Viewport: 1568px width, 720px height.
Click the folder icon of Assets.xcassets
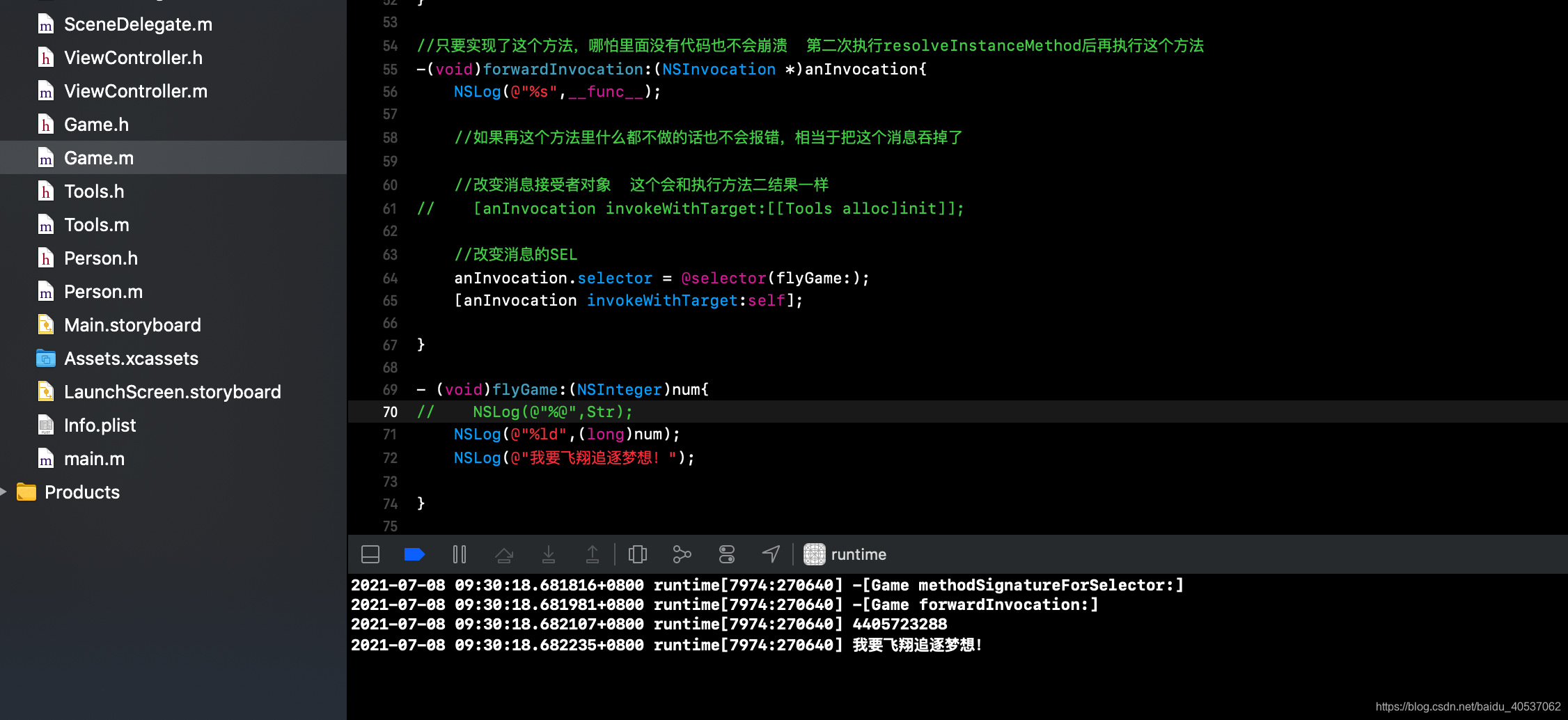(x=46, y=359)
